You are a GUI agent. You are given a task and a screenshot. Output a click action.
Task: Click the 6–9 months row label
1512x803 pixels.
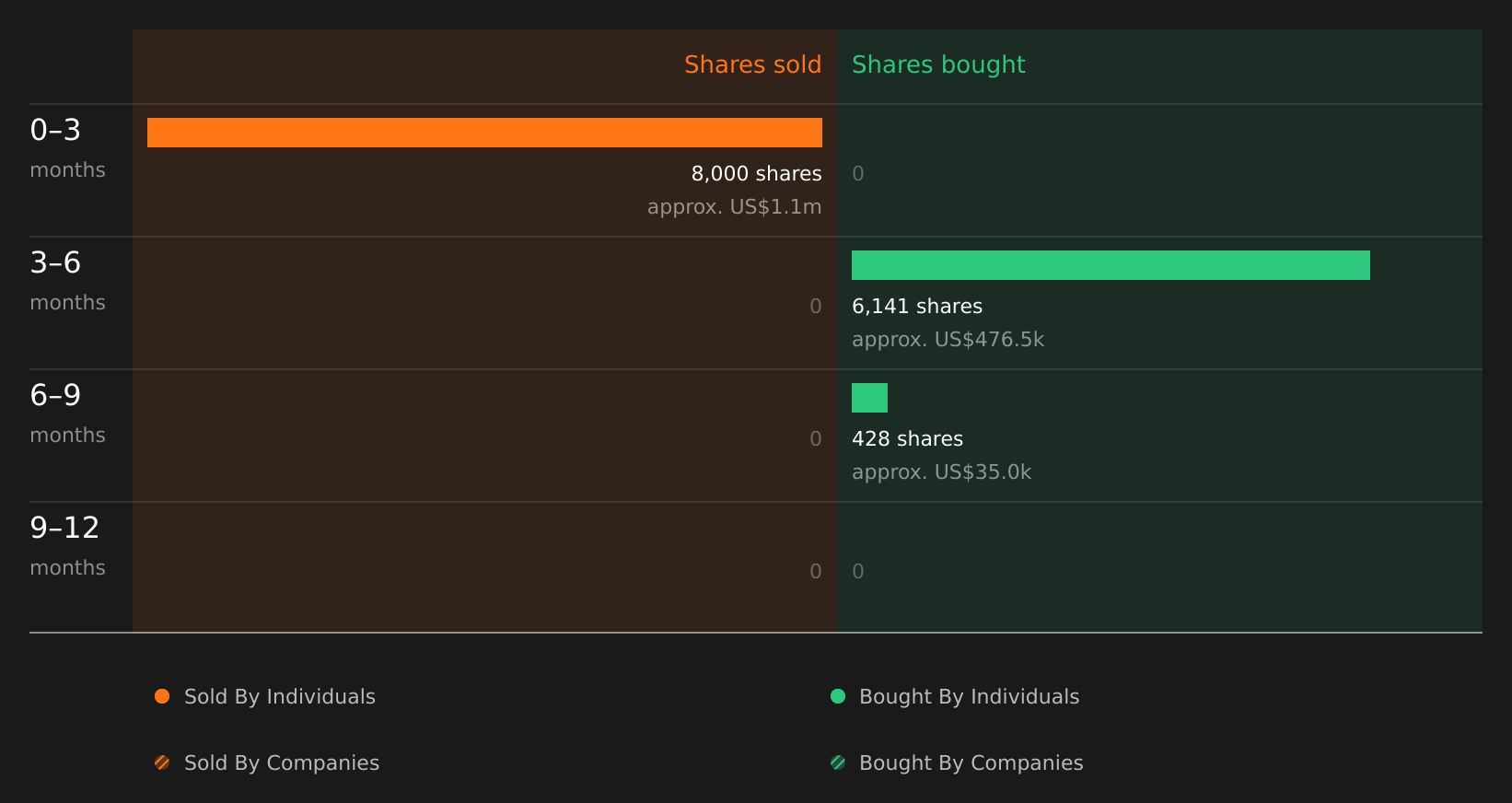(x=67, y=413)
